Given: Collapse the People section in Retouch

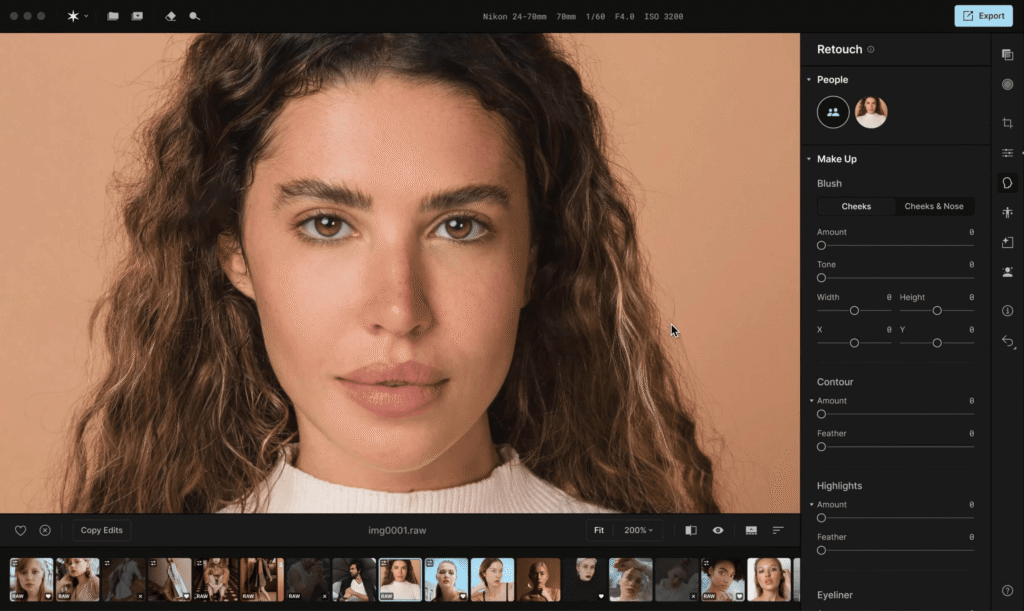Looking at the screenshot, I should pyautogui.click(x=808, y=79).
